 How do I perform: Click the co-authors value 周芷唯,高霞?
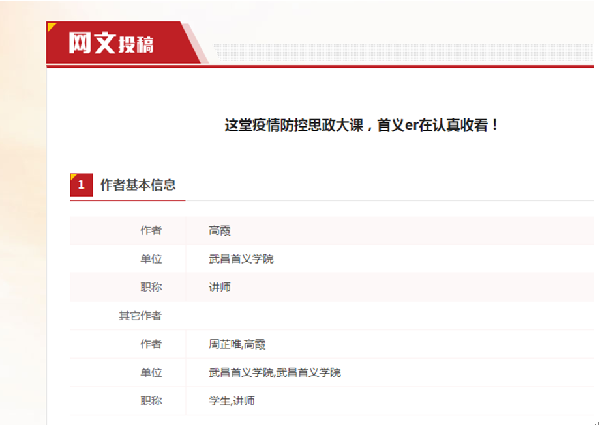(237, 344)
